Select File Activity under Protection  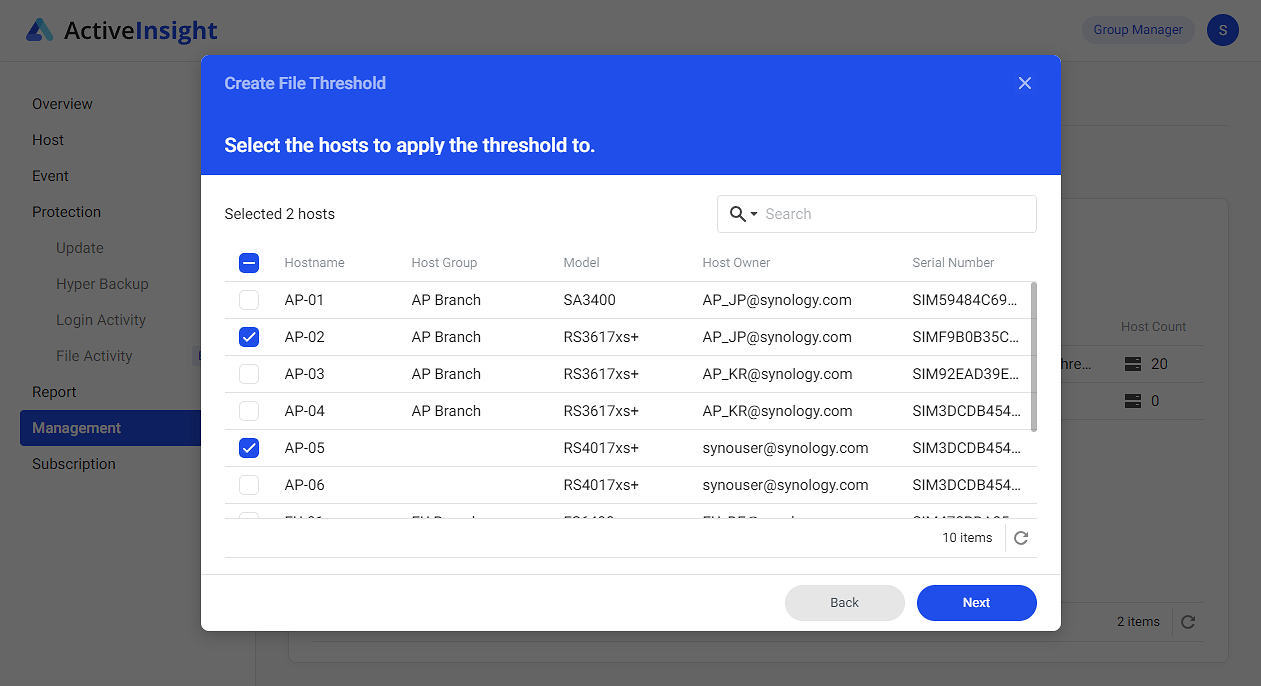[x=95, y=355]
